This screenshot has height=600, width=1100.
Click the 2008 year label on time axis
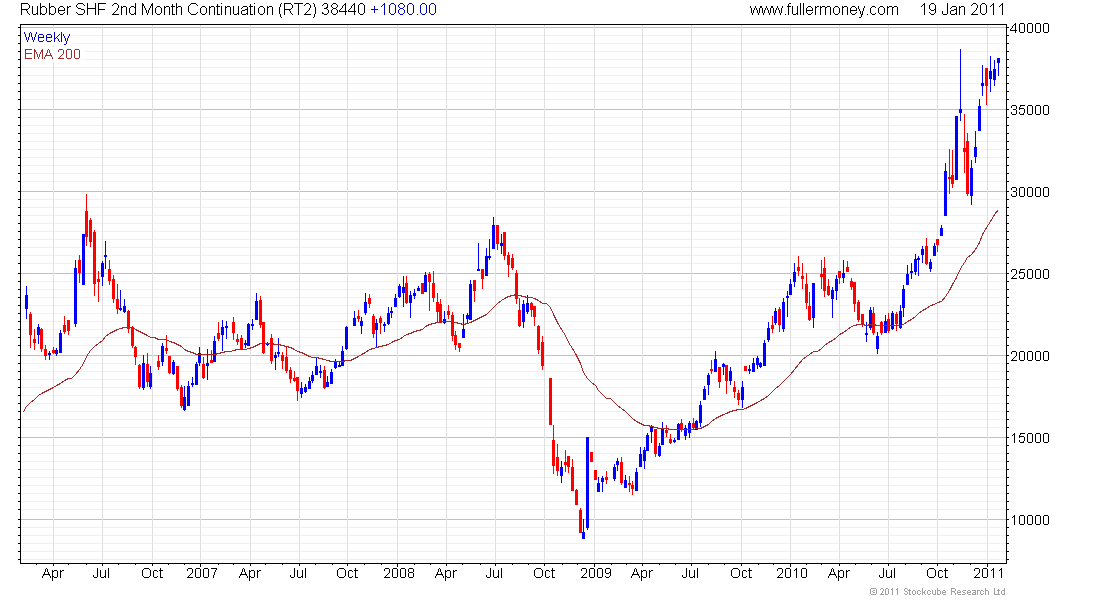tap(399, 573)
